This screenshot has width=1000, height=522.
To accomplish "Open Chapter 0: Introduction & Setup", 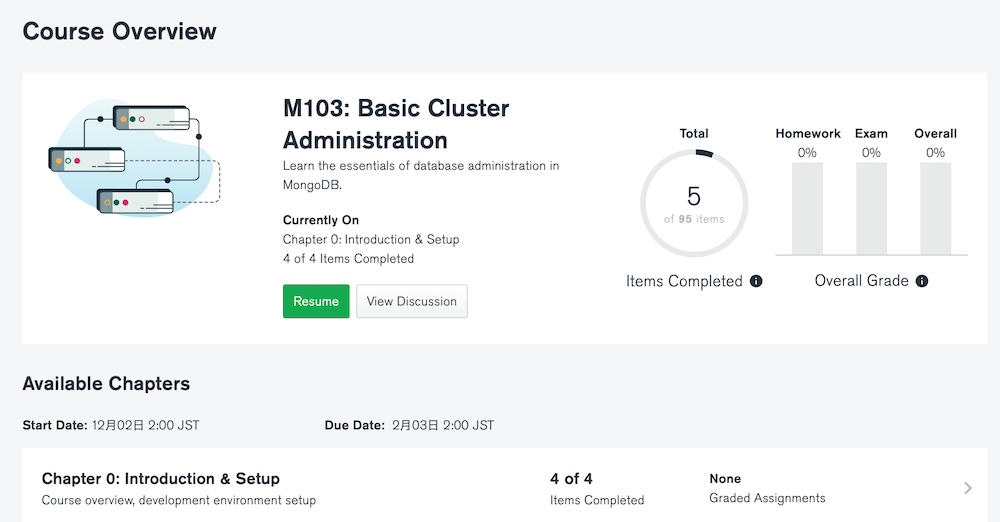I will (161, 479).
